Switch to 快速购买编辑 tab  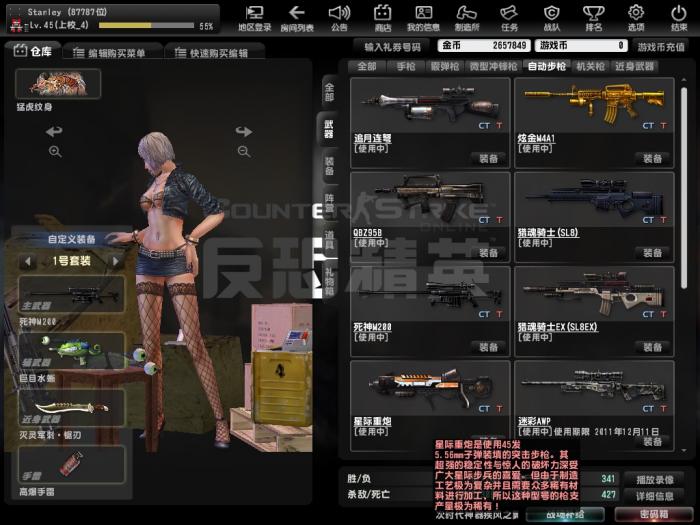pos(213,53)
